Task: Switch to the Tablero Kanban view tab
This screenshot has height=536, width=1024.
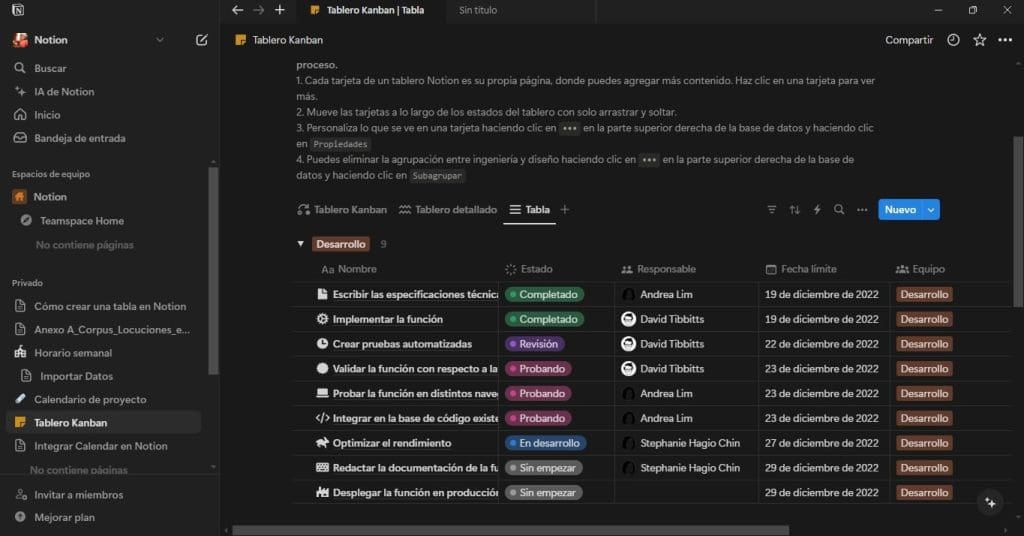Action: 342,210
